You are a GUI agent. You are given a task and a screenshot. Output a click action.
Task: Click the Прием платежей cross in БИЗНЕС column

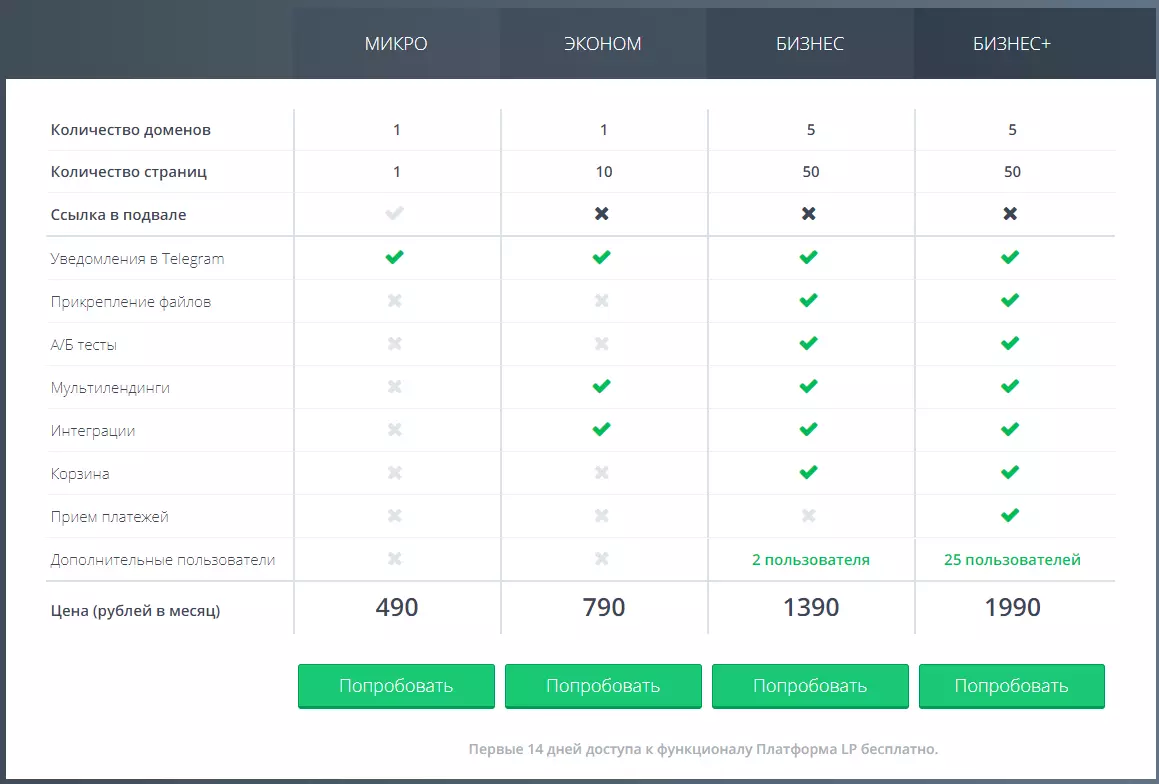pos(809,515)
